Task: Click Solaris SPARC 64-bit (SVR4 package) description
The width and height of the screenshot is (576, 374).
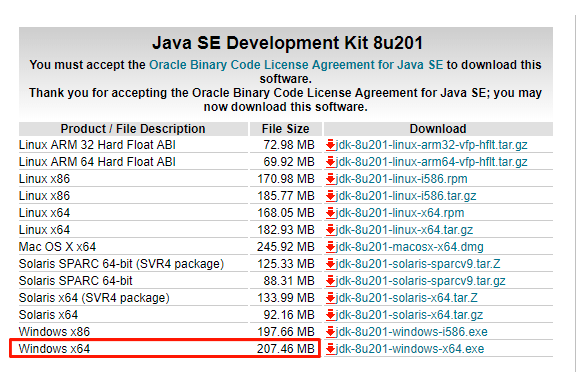Action: 121,264
